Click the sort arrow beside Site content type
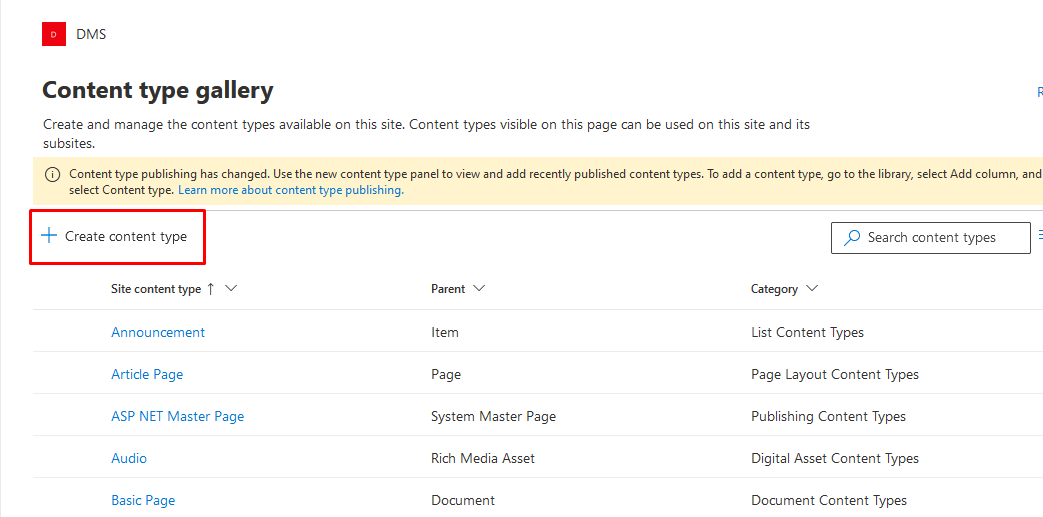Viewport: 1043px width, 517px height. (210, 289)
